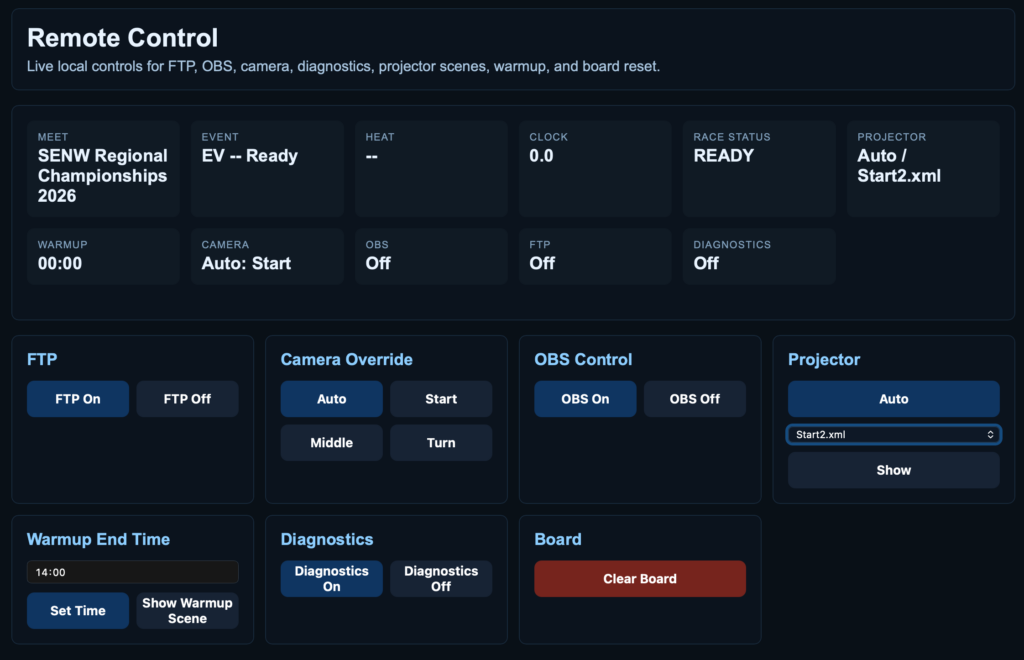Click the Projector status tile
This screenshot has height=660, width=1024.
923,169
